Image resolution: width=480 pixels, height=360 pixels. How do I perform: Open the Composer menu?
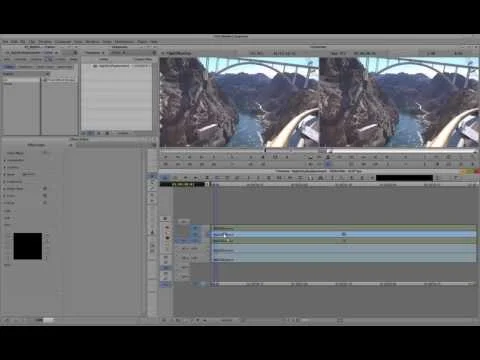63,42
